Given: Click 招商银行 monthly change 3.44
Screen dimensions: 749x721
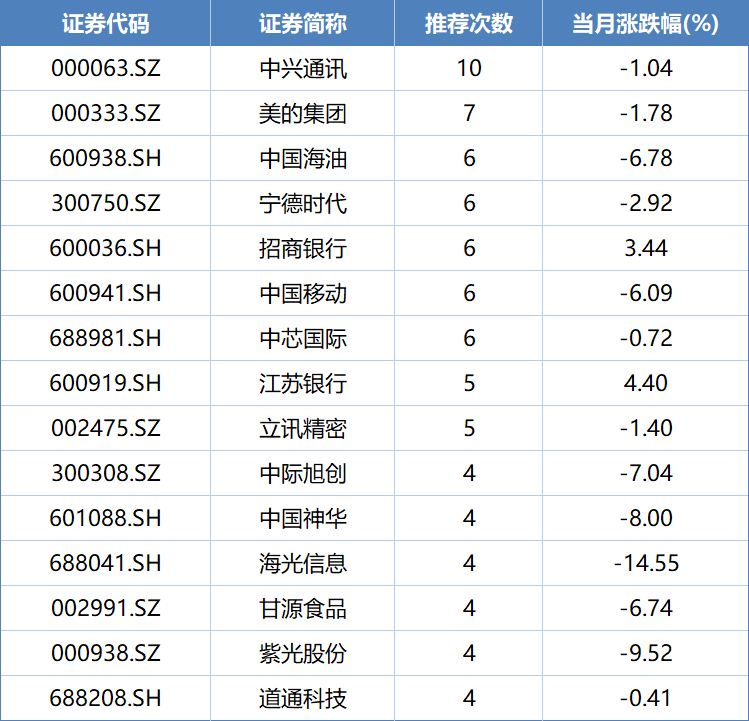Looking at the screenshot, I should click(x=645, y=248).
